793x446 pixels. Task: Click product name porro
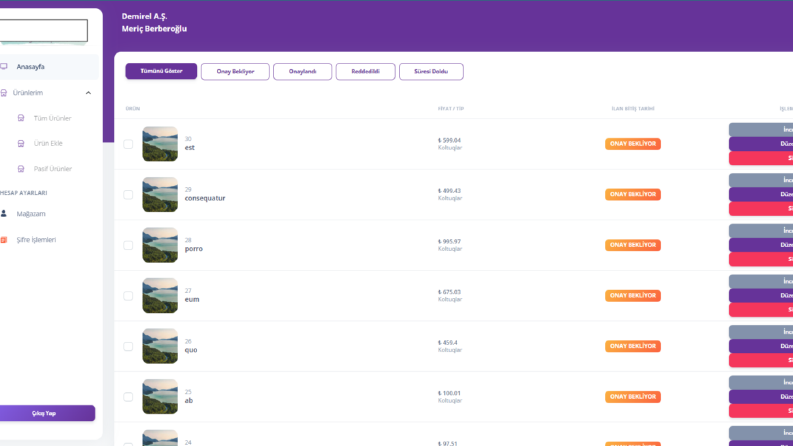[194, 249]
